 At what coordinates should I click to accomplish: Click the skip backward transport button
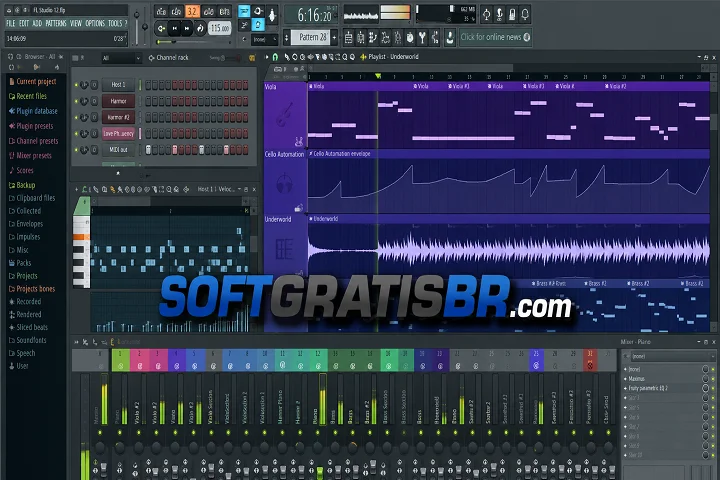click(174, 28)
